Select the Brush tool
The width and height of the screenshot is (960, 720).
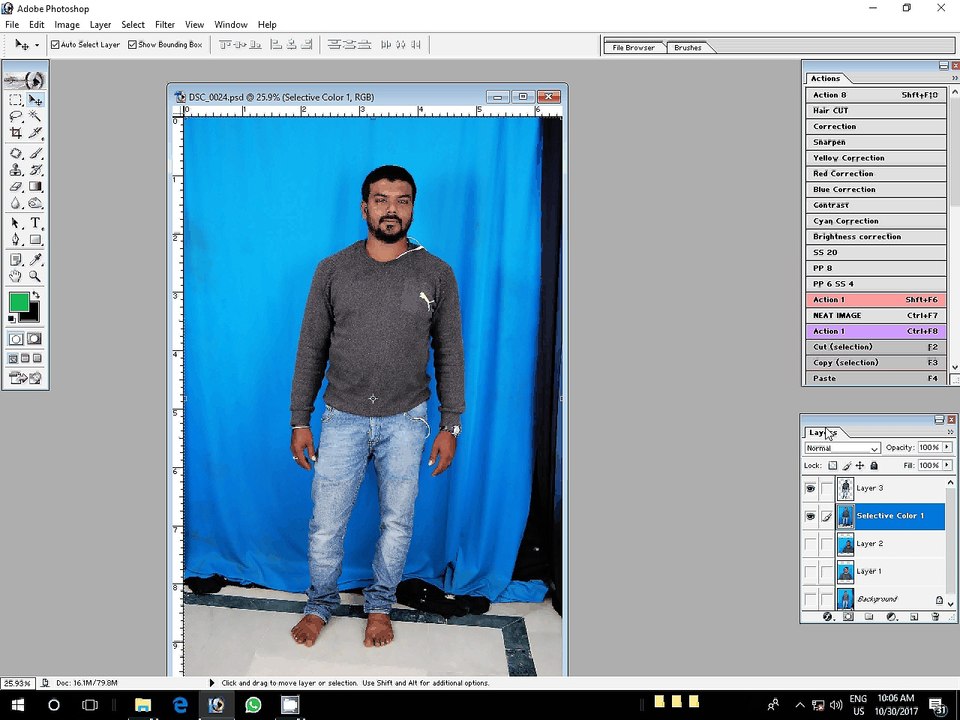point(35,154)
